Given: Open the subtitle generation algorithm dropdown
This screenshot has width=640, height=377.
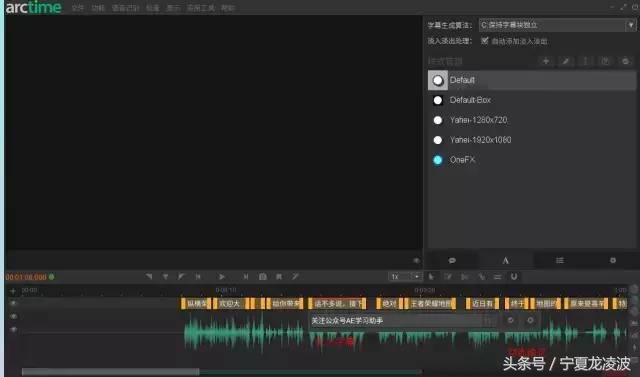Looking at the screenshot, I should (557, 25).
